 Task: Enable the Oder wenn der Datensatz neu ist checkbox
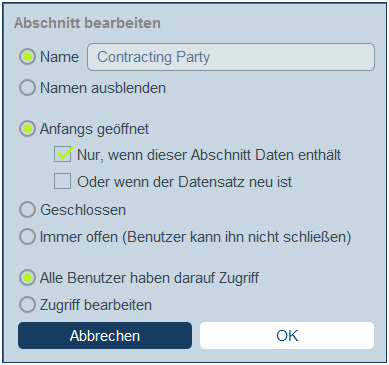pyautogui.click(x=63, y=181)
